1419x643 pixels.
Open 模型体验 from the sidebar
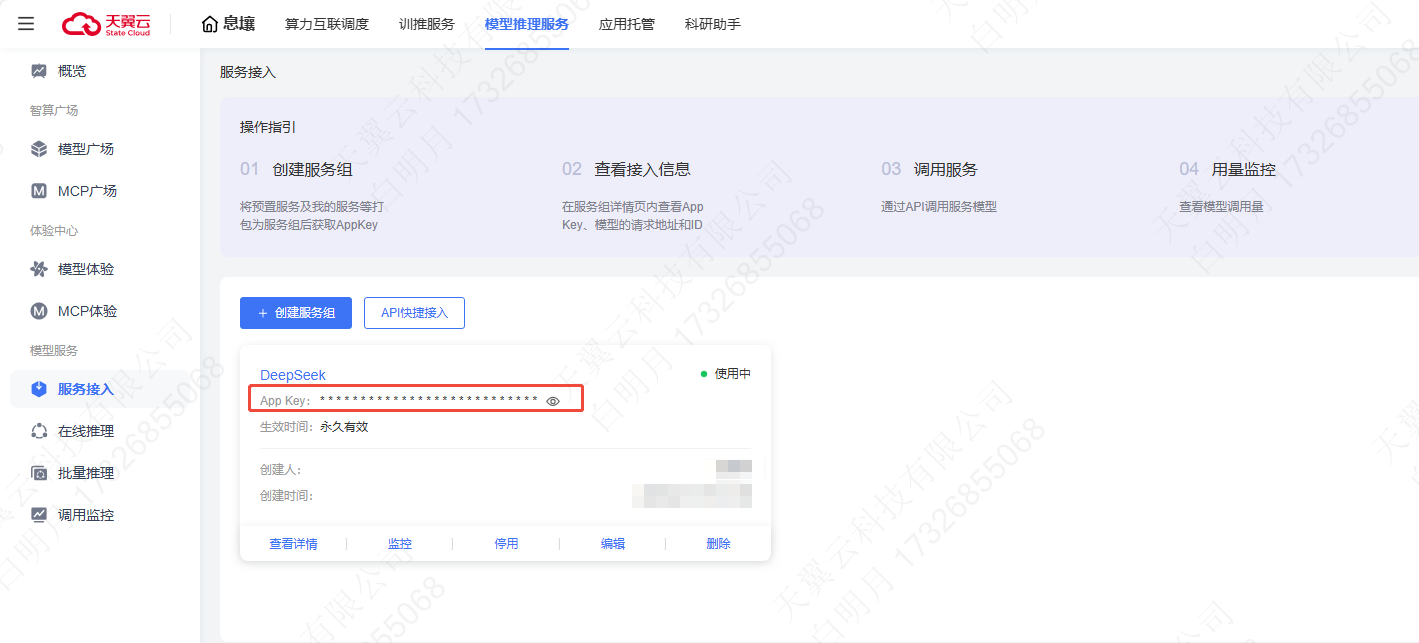(85, 269)
